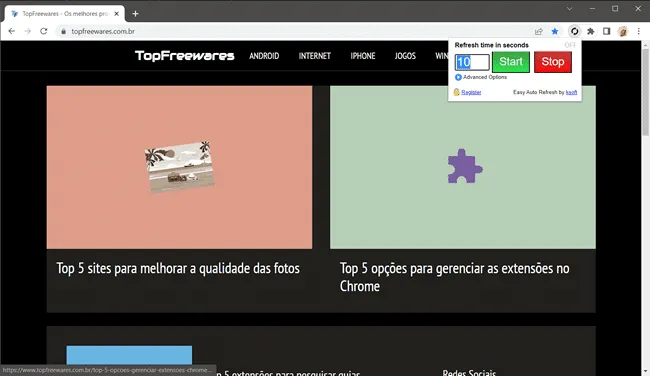Open the new tab plus button
Viewport: 650px width, 376px height.
(135, 14)
